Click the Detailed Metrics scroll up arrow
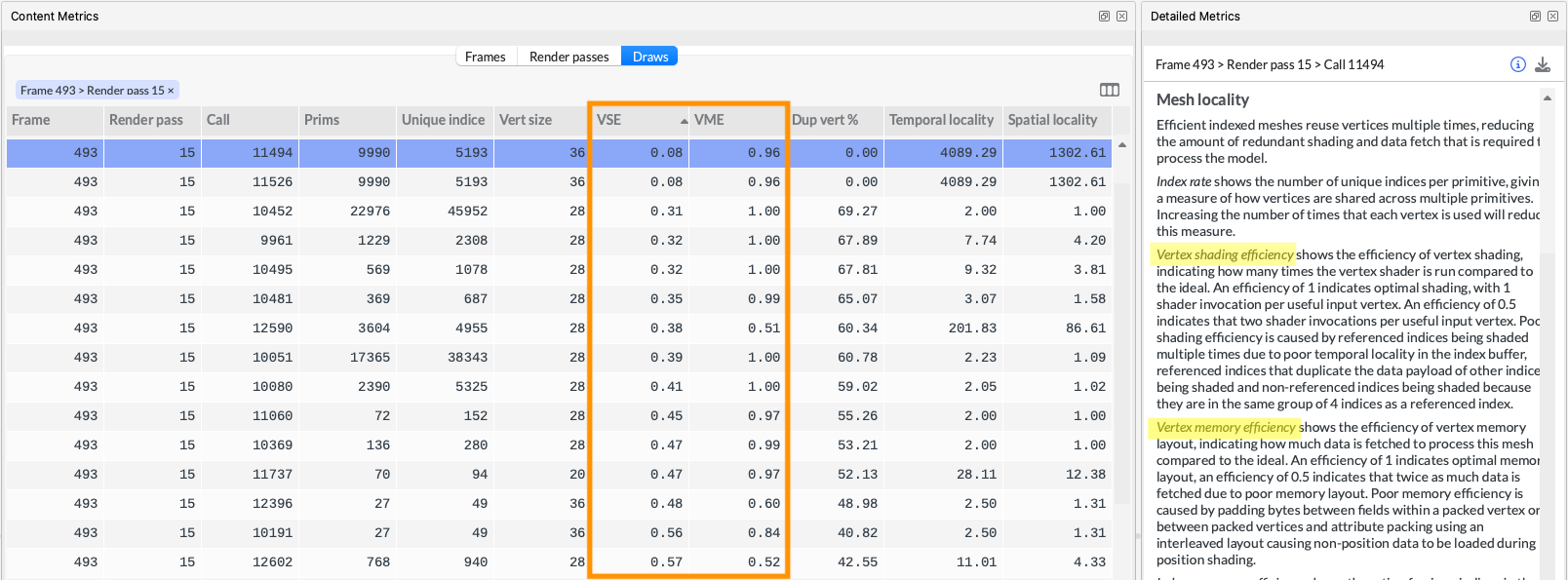Image resolution: width=1568 pixels, height=580 pixels. click(1548, 98)
